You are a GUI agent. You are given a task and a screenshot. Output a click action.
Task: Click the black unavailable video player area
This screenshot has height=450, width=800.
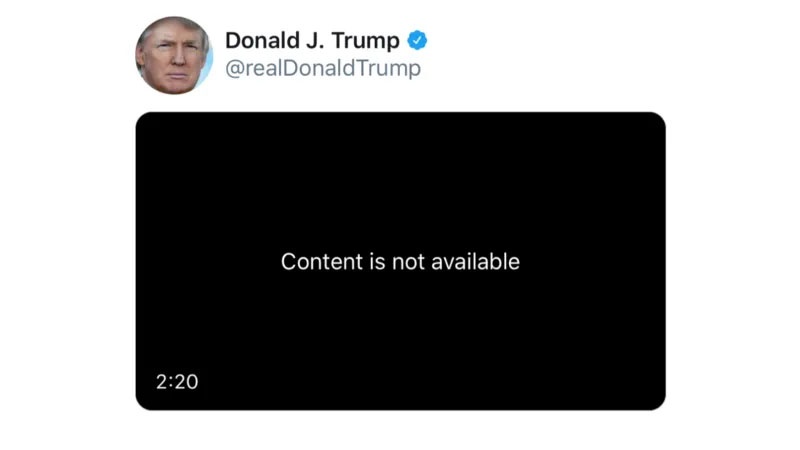coord(401,261)
